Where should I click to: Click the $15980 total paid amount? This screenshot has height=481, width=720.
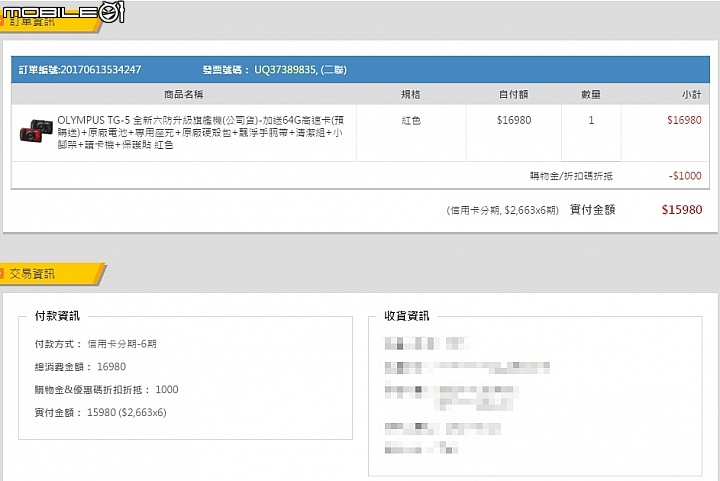682,210
